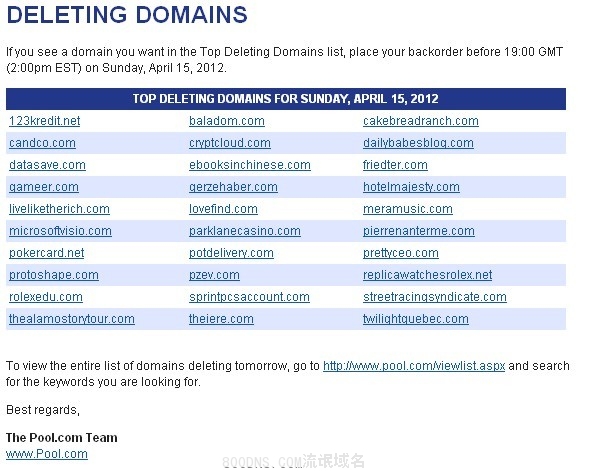Click the baladom.com link
This screenshot has width=590, height=471.
pyautogui.click(x=227, y=121)
